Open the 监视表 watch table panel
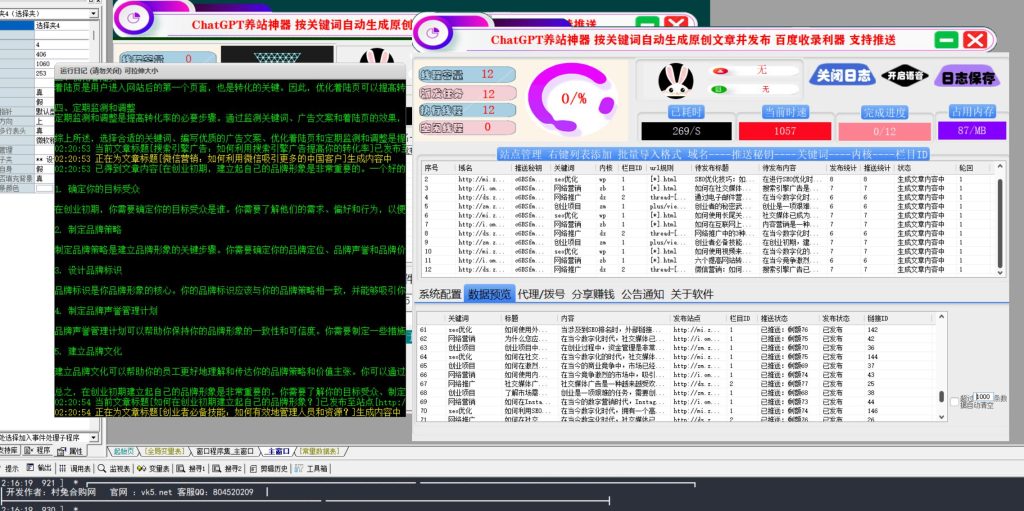The image size is (1024, 511). point(119,468)
